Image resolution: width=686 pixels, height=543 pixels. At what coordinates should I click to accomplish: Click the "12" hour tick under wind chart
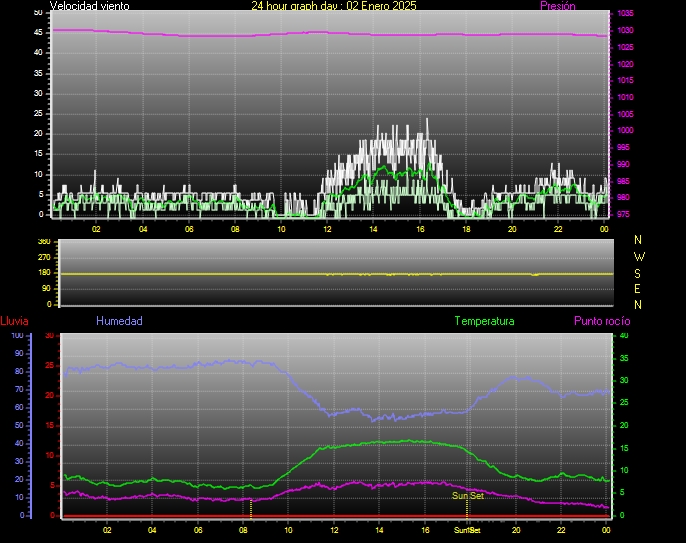point(327,229)
